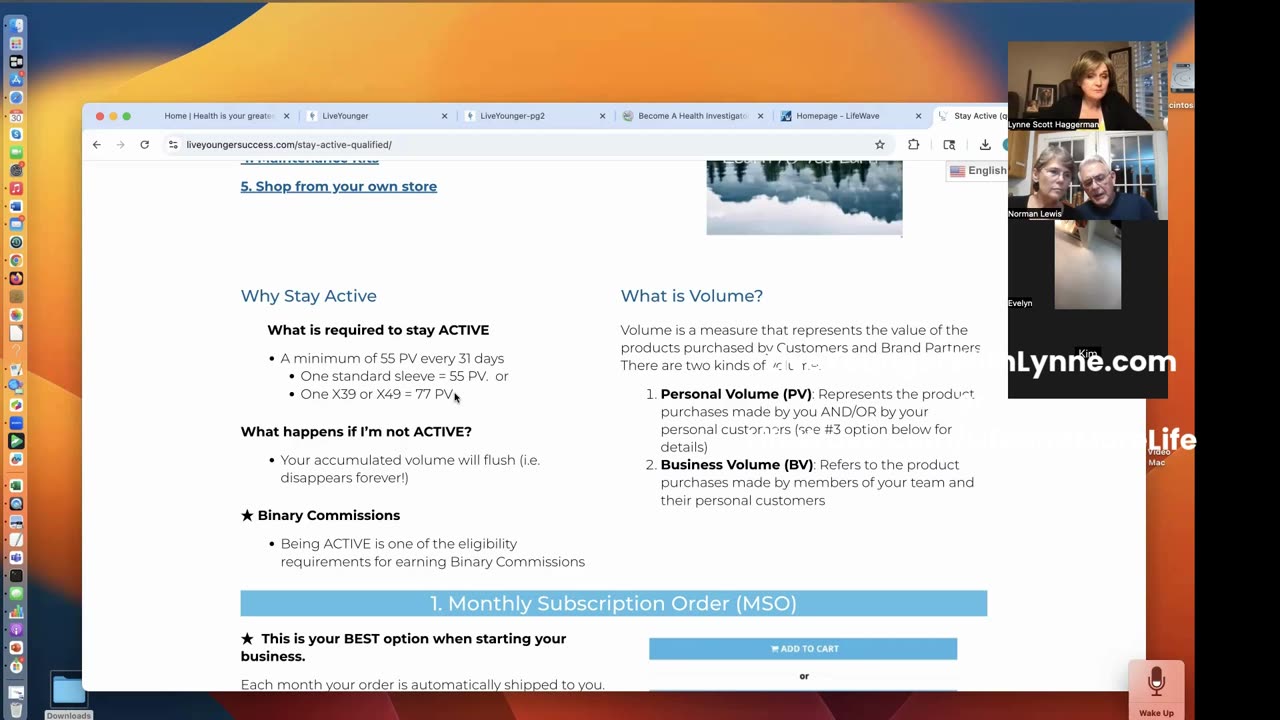Open Calendar from the dock
The height and width of the screenshot is (720, 1280).
pos(16,116)
